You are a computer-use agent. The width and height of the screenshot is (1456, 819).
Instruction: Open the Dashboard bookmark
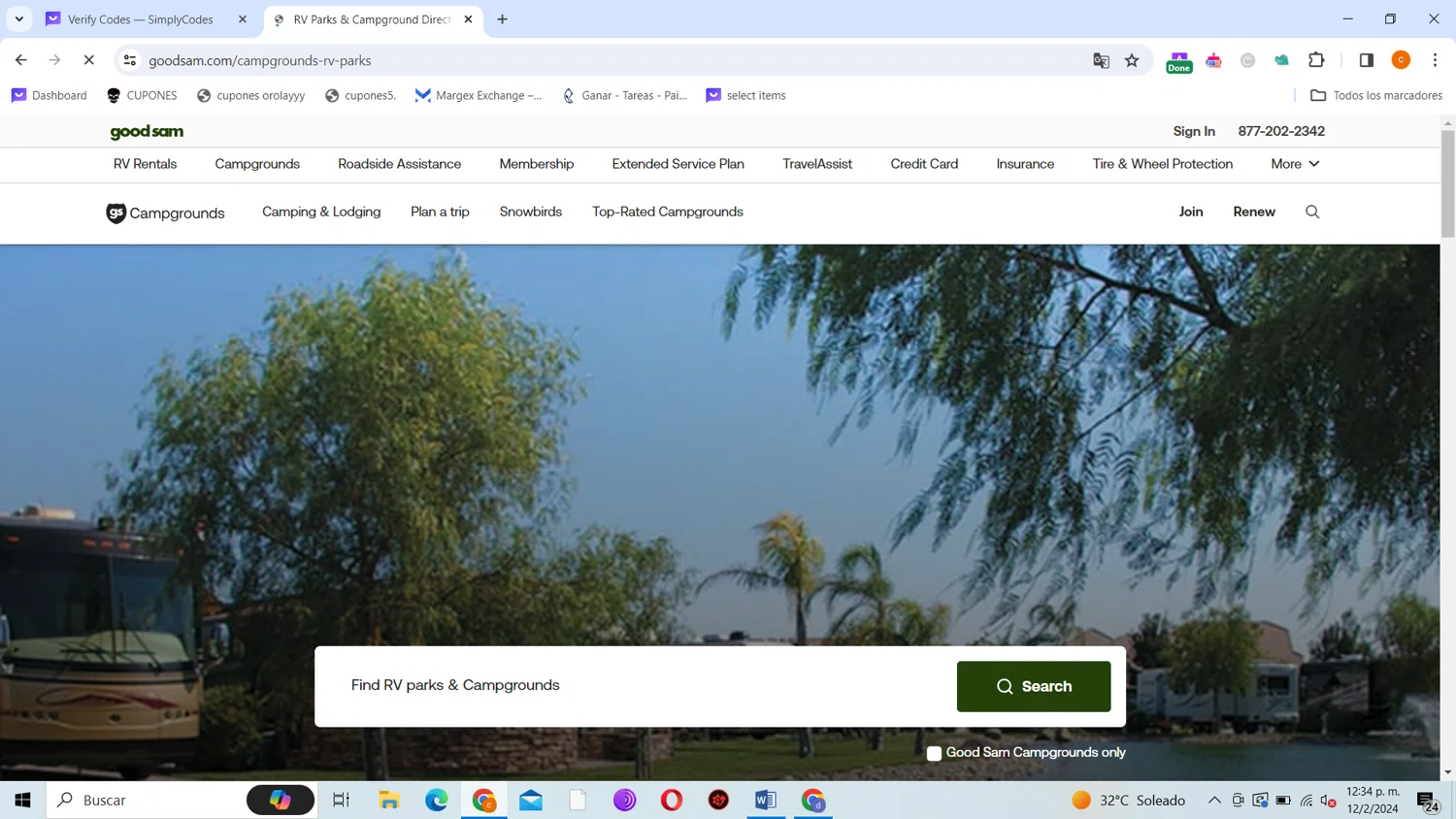50,95
